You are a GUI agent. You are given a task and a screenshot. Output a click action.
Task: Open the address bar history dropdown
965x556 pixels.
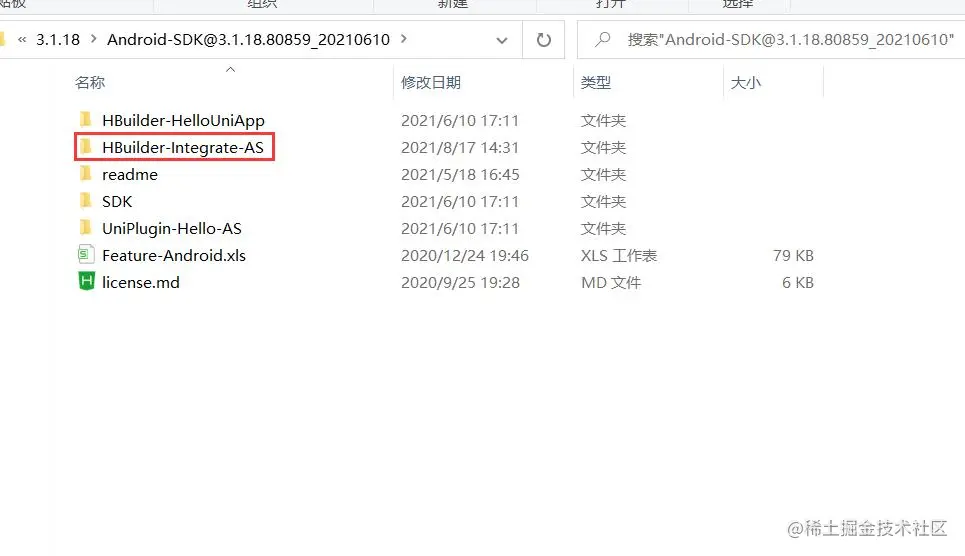(502, 40)
